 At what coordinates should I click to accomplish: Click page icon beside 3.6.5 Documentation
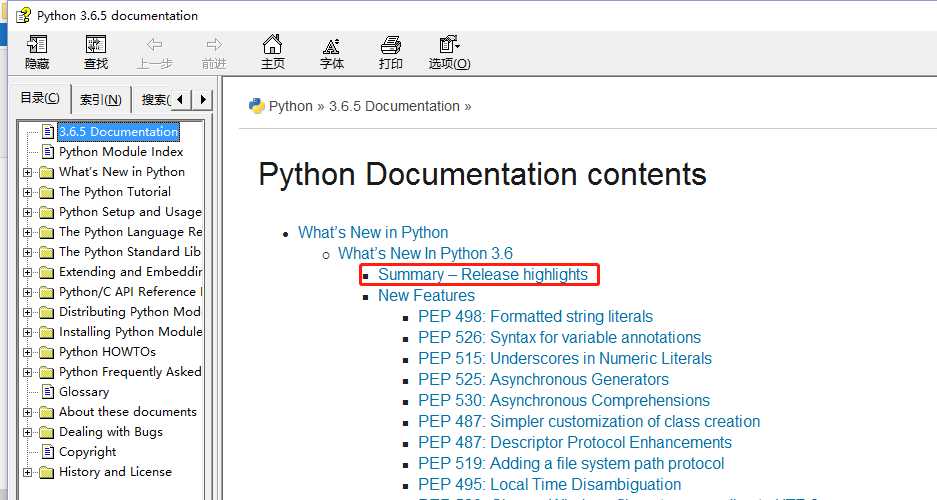click(x=48, y=131)
